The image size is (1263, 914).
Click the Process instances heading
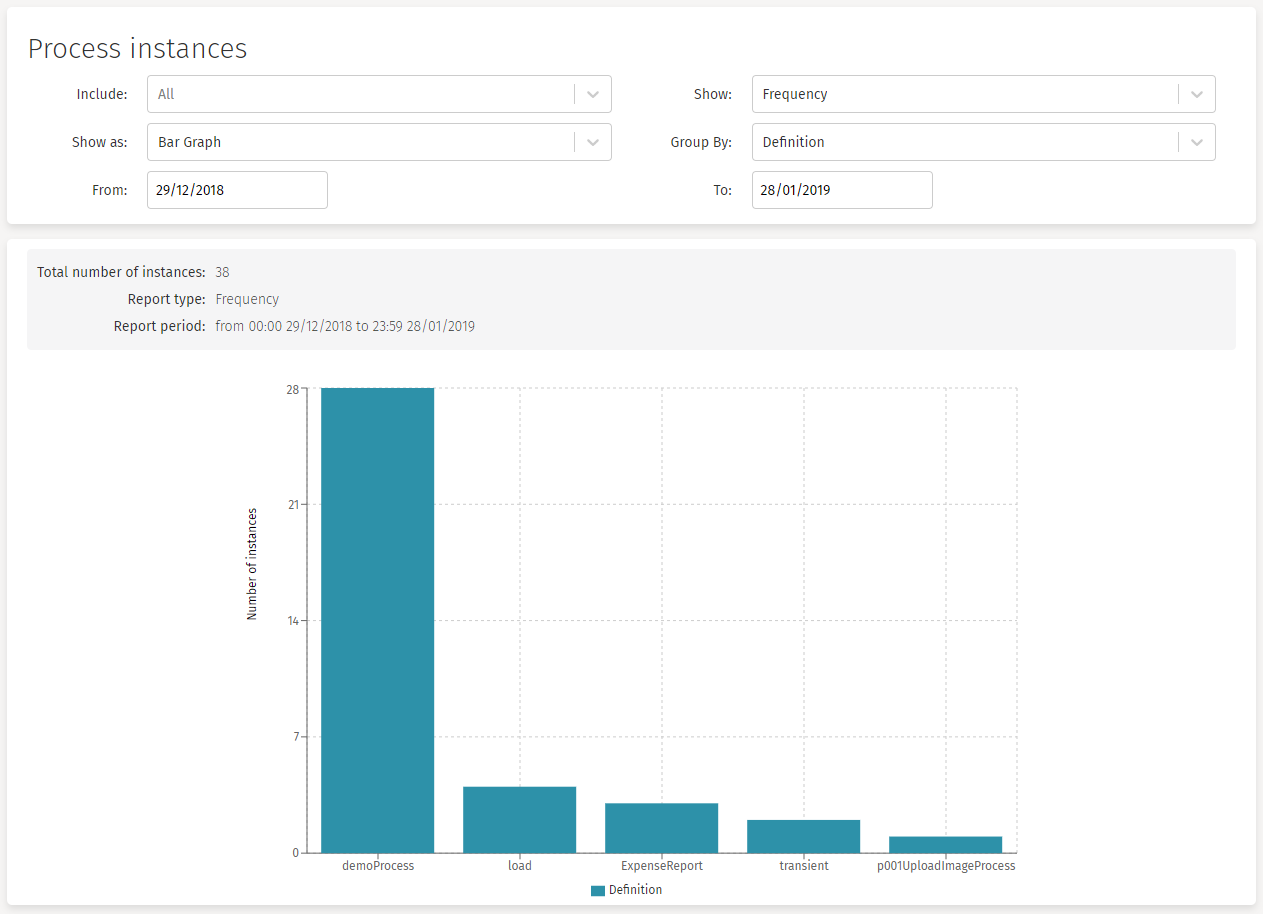tap(137, 48)
